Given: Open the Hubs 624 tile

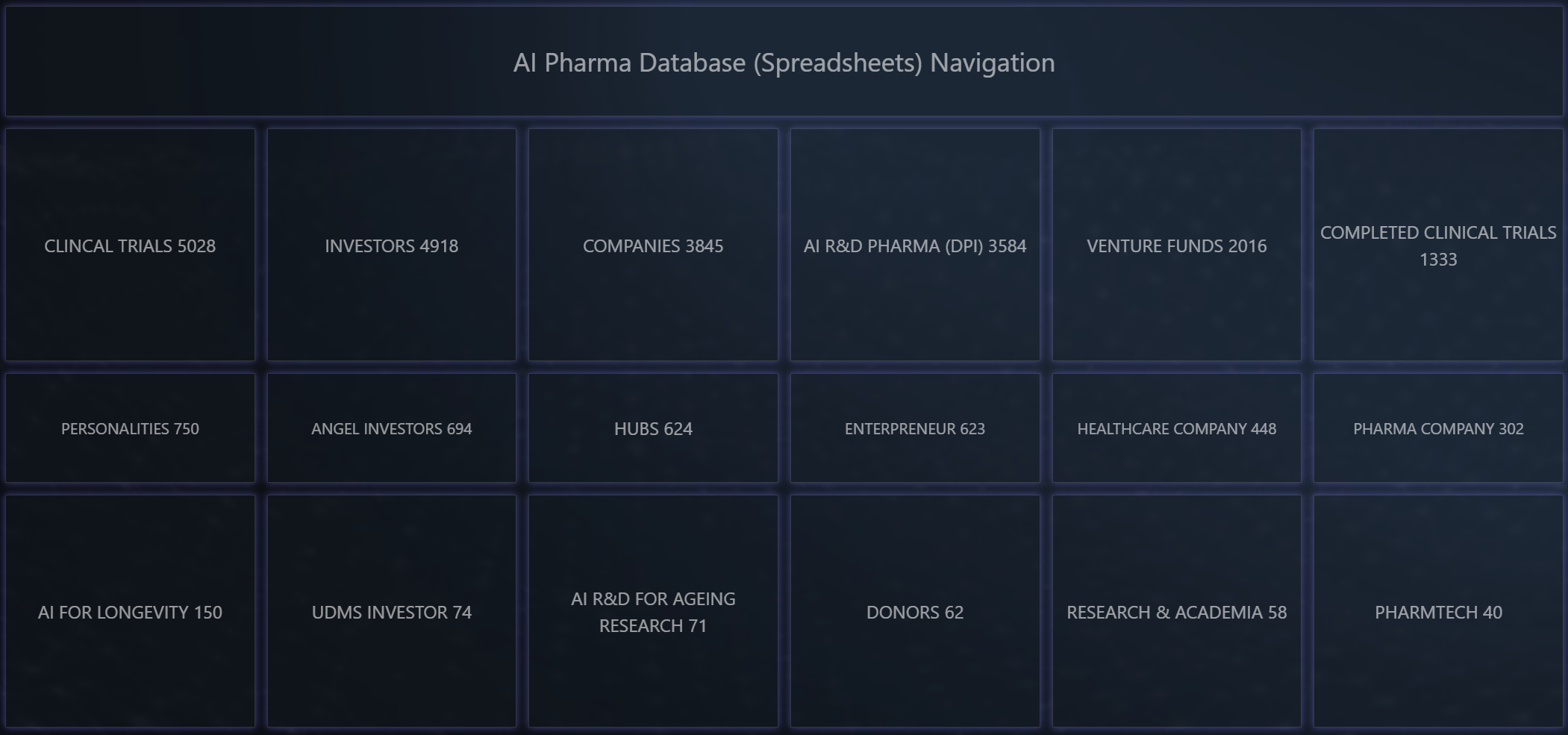Looking at the screenshot, I should pyautogui.click(x=653, y=428).
